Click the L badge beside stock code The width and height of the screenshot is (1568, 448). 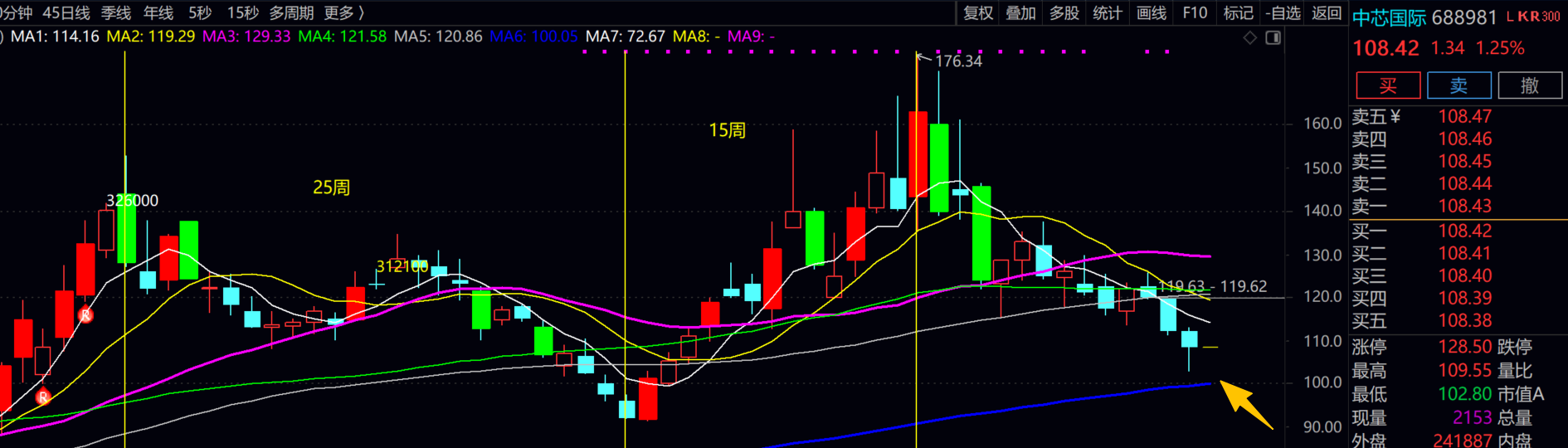coord(1511,17)
